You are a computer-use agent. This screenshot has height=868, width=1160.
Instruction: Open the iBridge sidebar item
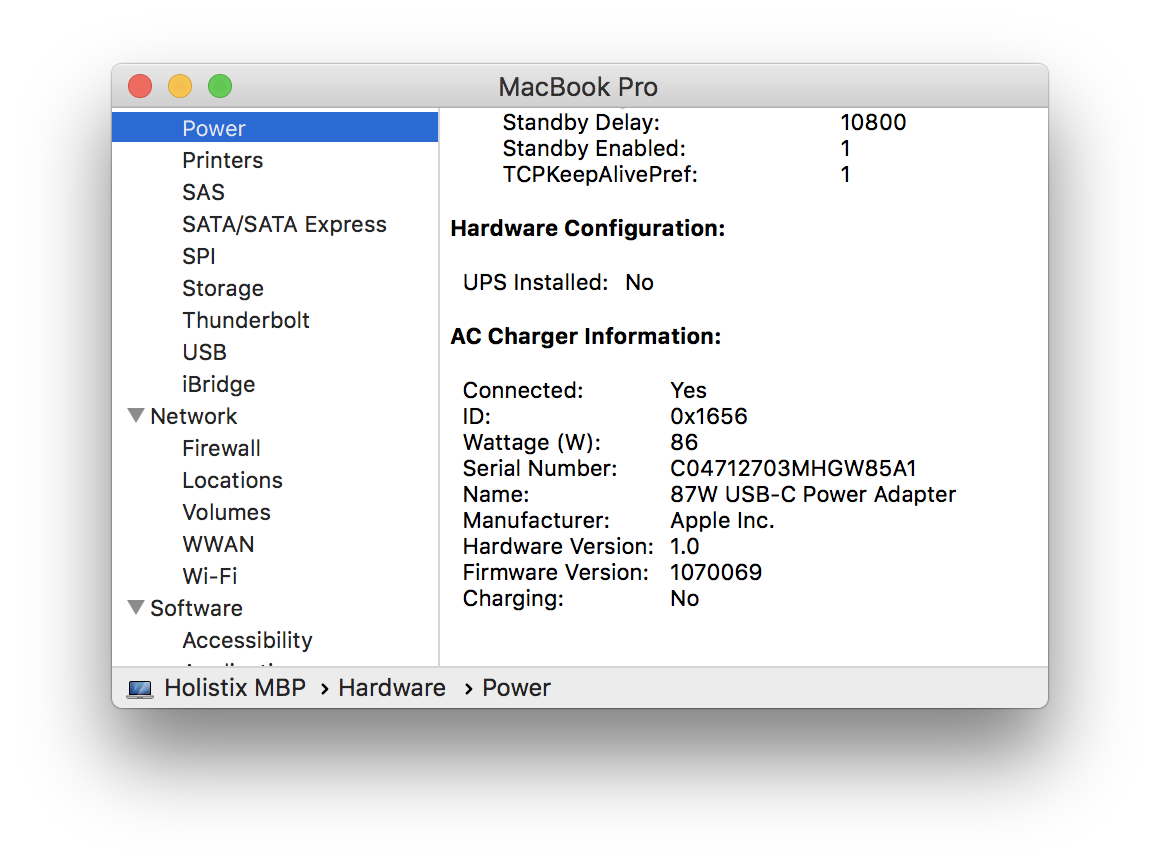pos(218,384)
